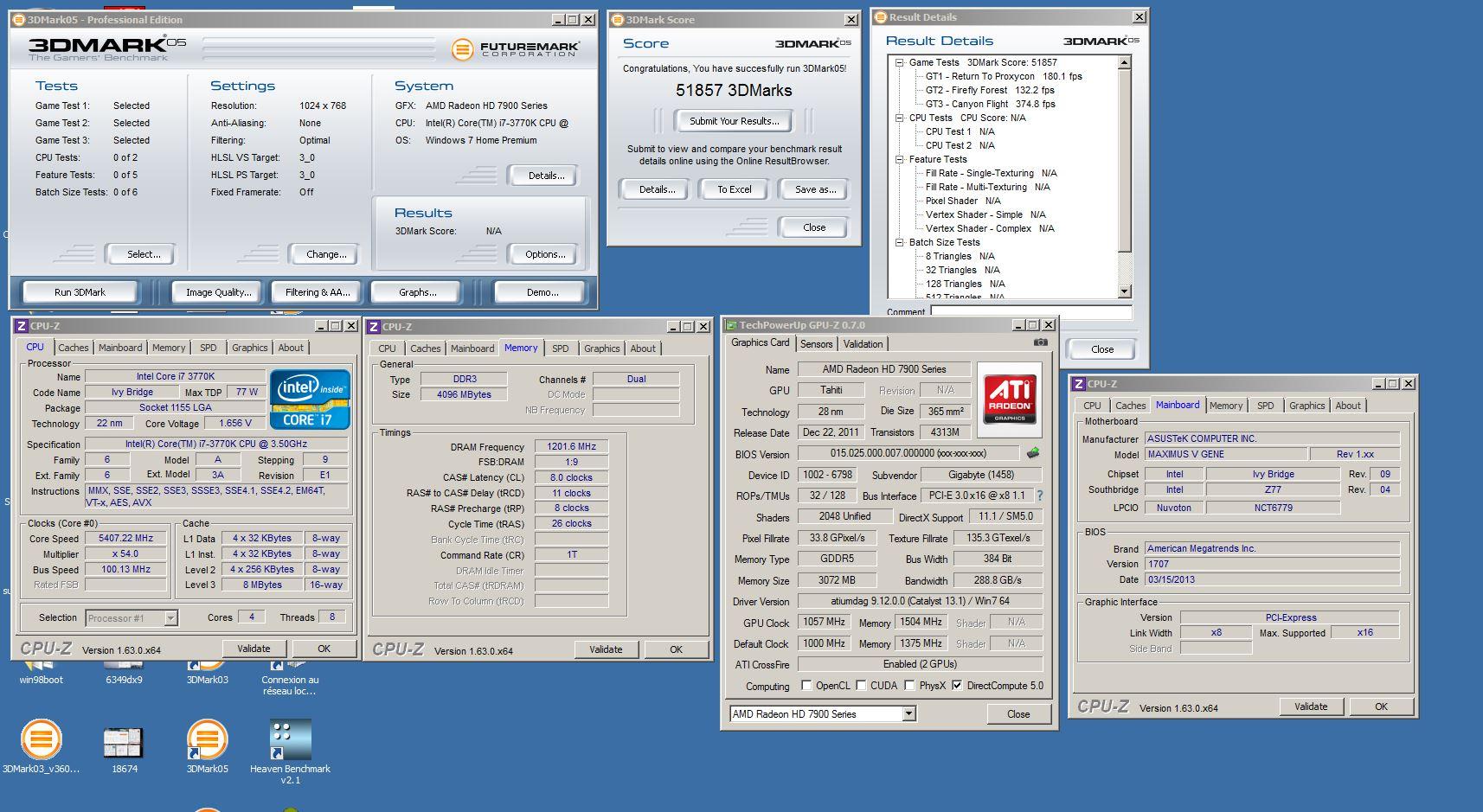
Task: Click the Comment input field in Result Details
Action: pos(1030,311)
